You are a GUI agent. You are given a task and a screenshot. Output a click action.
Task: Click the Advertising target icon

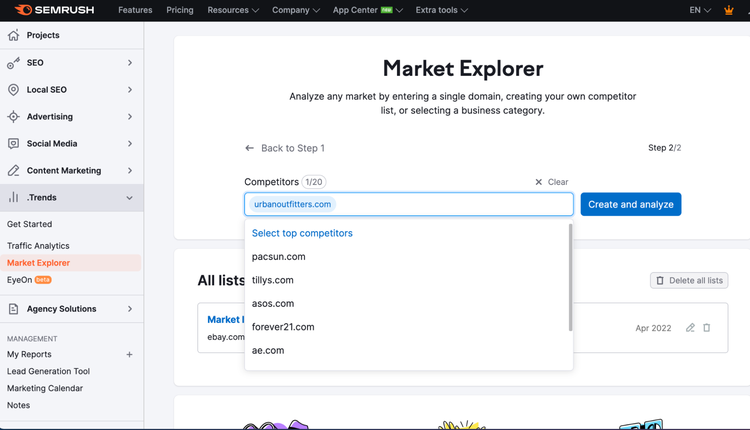(x=13, y=116)
